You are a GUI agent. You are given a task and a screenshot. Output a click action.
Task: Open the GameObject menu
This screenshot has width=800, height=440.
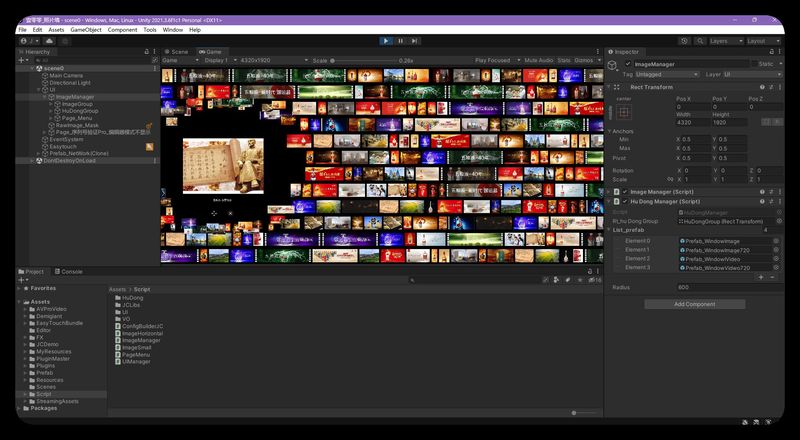(86, 30)
